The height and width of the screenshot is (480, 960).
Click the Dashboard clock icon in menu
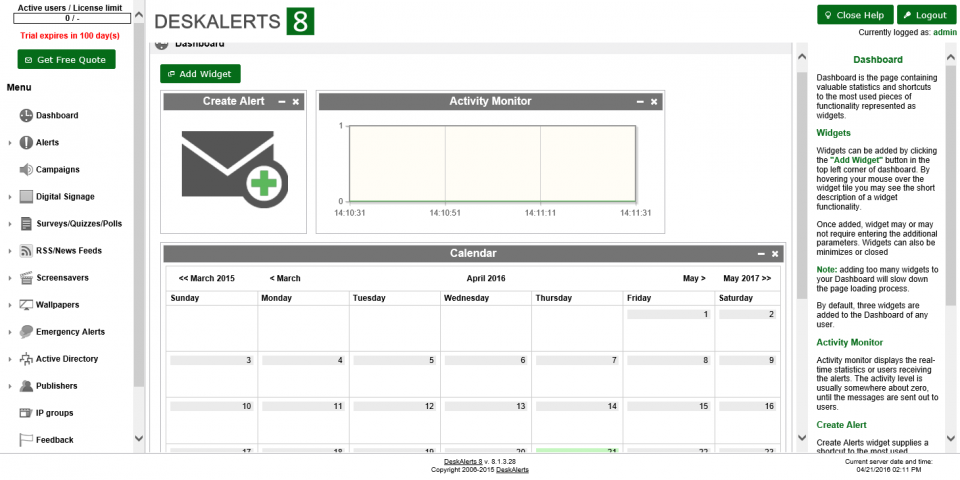pyautogui.click(x=26, y=115)
